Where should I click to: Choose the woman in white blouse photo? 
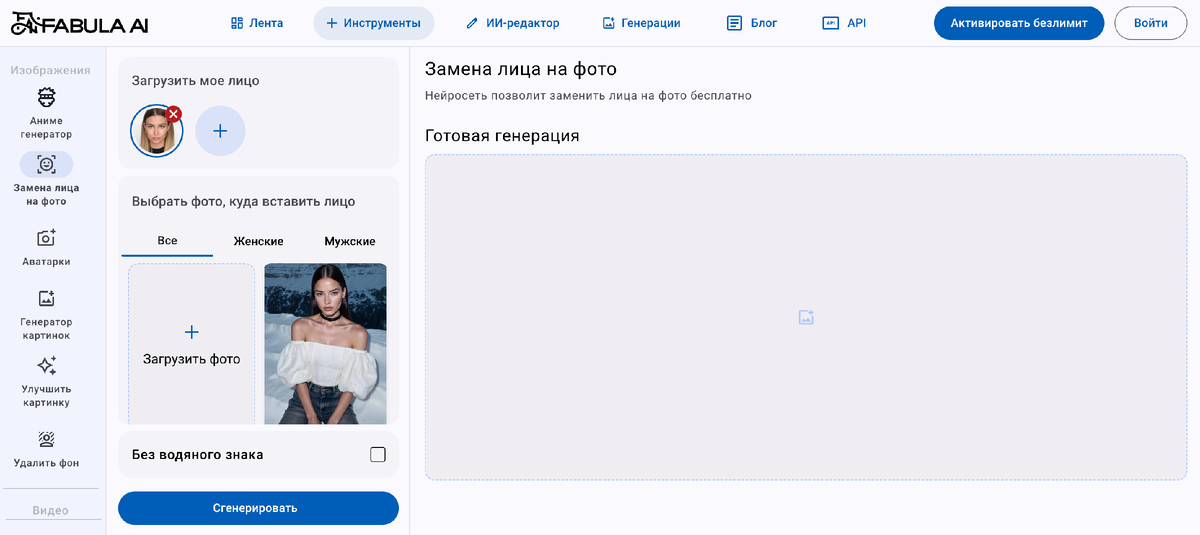pyautogui.click(x=325, y=344)
